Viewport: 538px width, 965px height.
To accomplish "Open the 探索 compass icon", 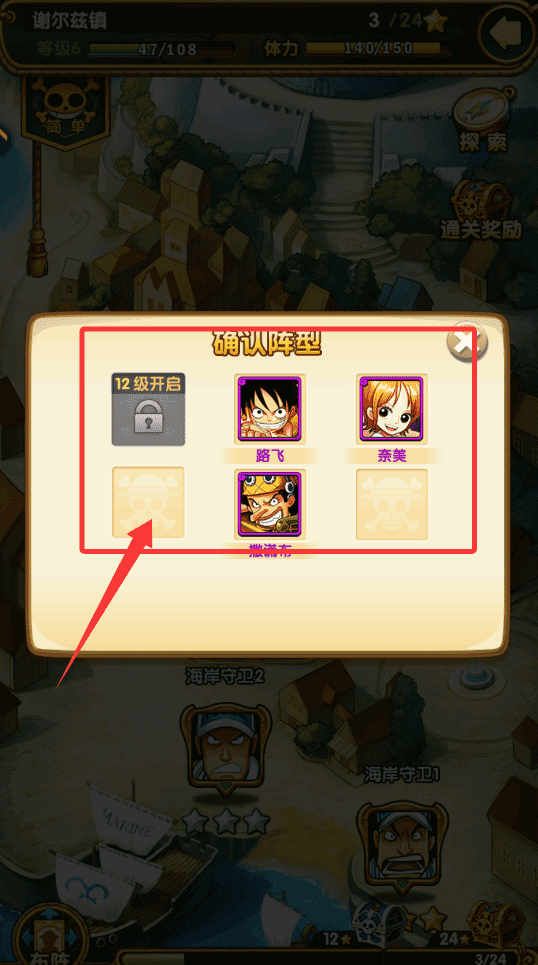I will pyautogui.click(x=483, y=120).
